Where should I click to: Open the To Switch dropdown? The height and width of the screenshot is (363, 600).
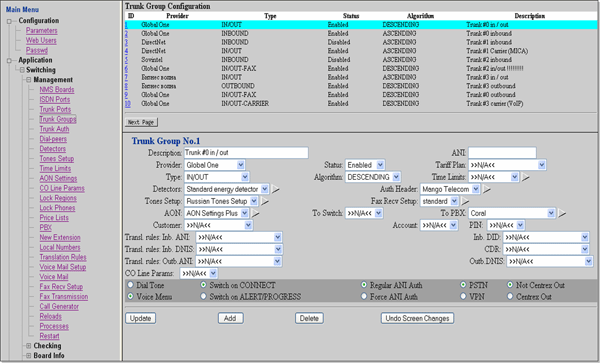click(x=364, y=213)
